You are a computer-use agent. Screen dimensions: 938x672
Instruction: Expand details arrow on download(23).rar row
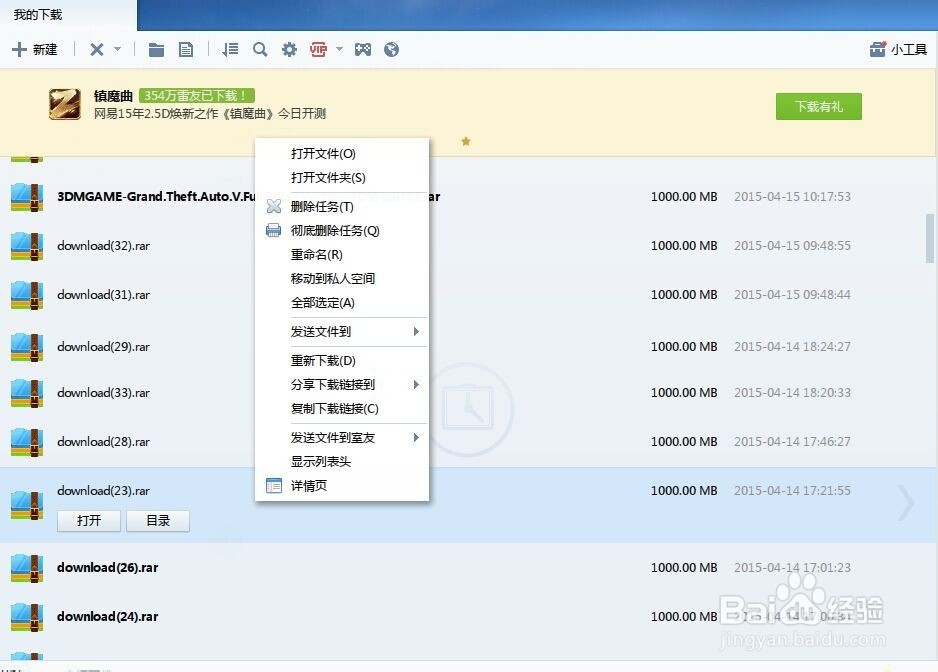[x=906, y=503]
